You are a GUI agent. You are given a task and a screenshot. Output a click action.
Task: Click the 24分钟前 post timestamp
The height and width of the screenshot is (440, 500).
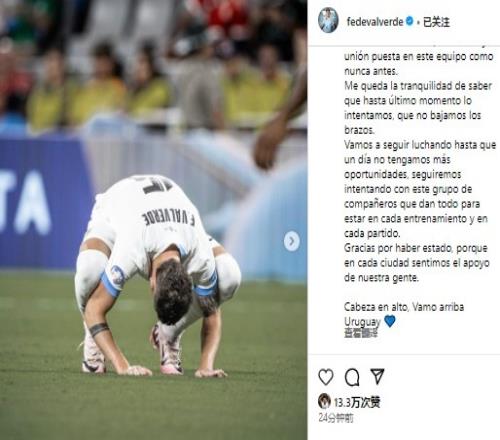pos(336,418)
